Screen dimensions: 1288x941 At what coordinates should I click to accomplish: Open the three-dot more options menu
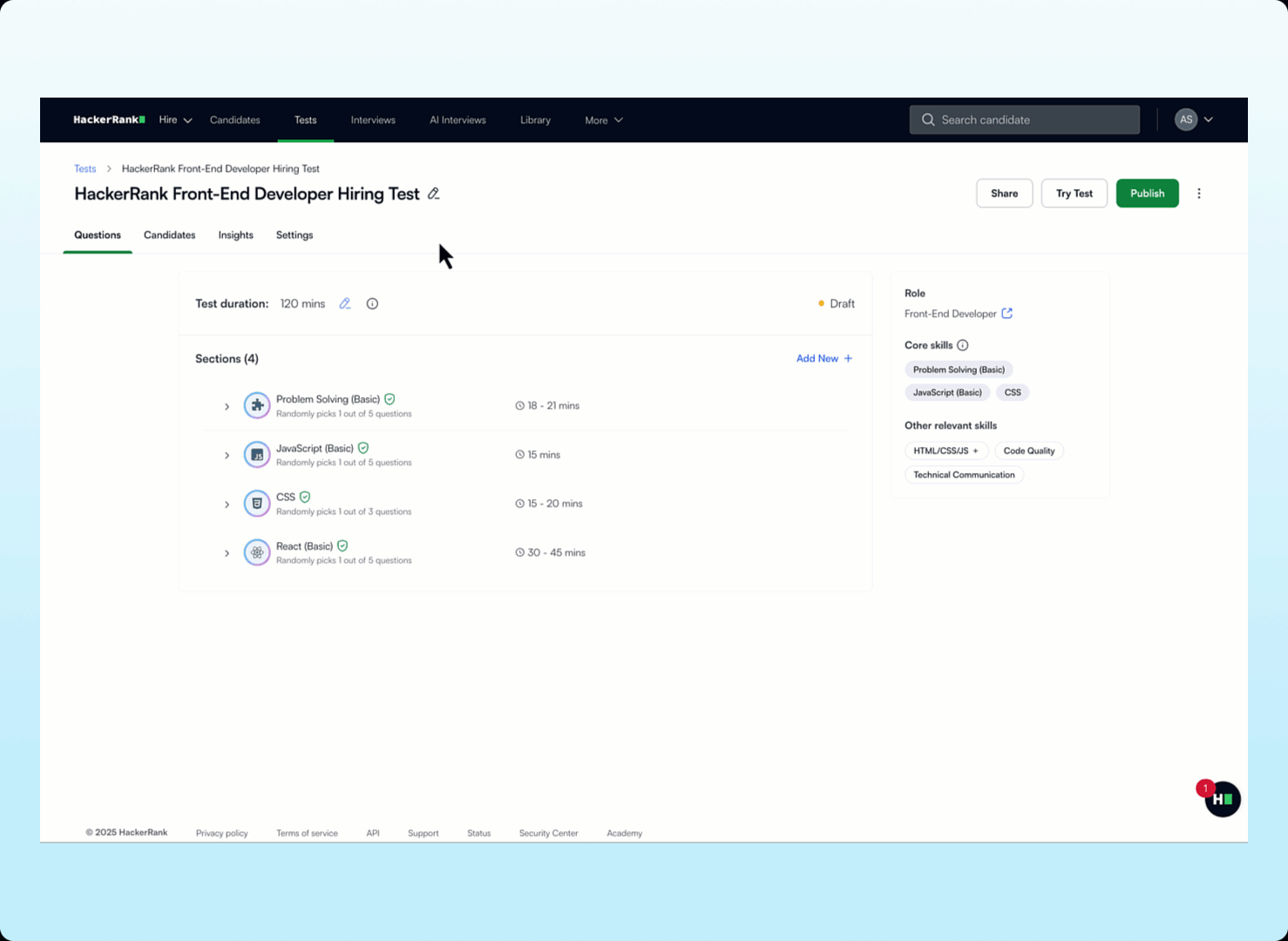tap(1199, 193)
